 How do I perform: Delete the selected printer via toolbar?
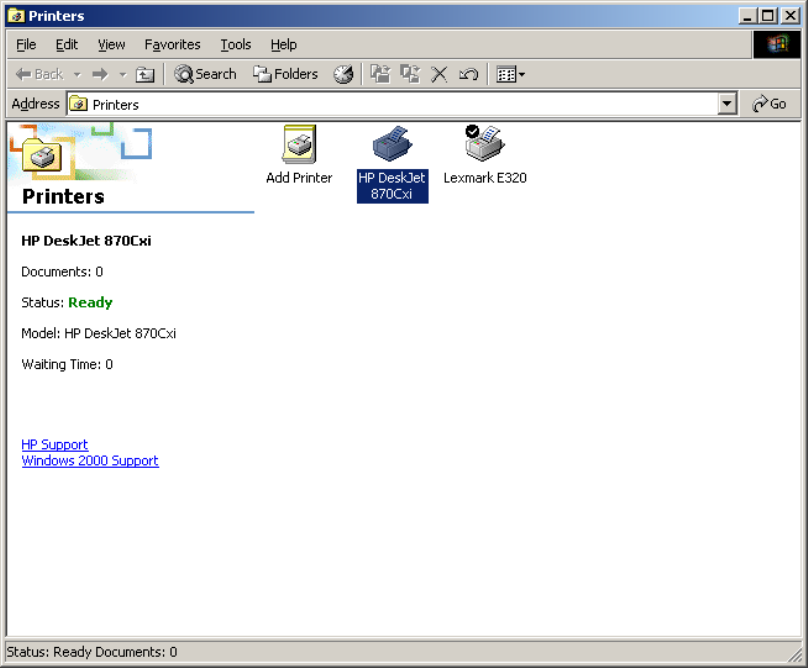click(439, 75)
